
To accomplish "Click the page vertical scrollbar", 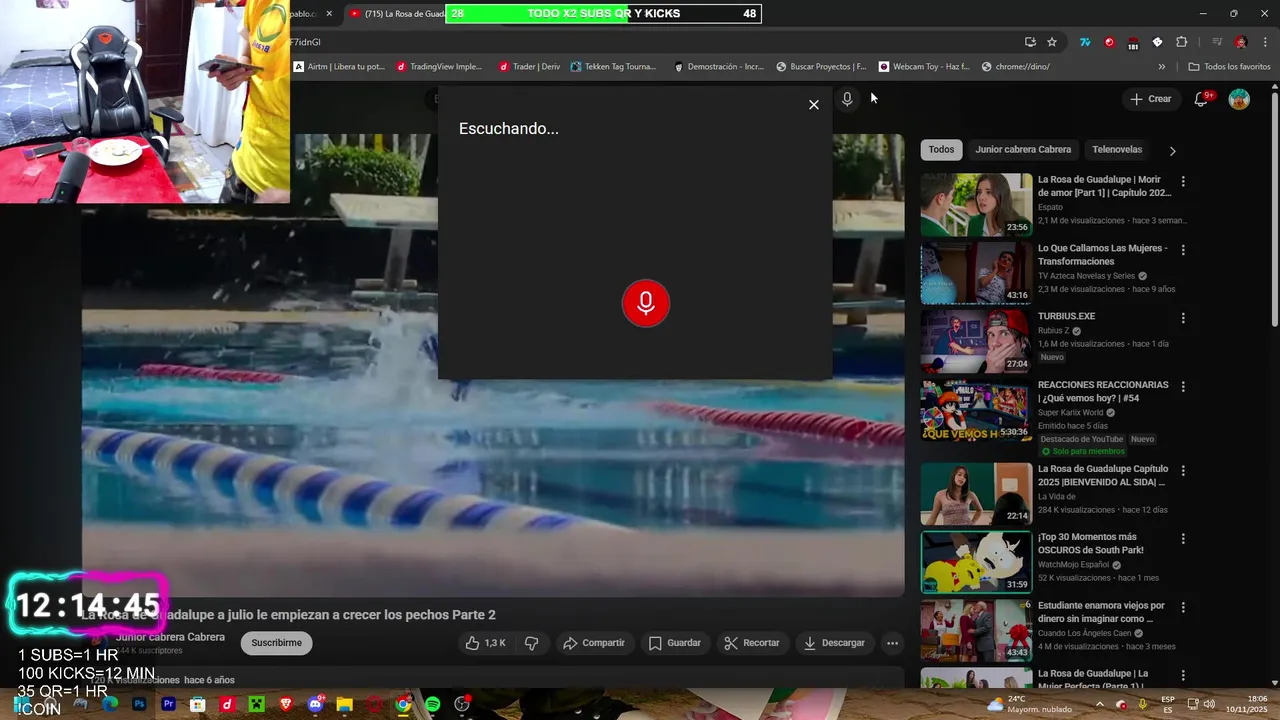I will [1274, 210].
